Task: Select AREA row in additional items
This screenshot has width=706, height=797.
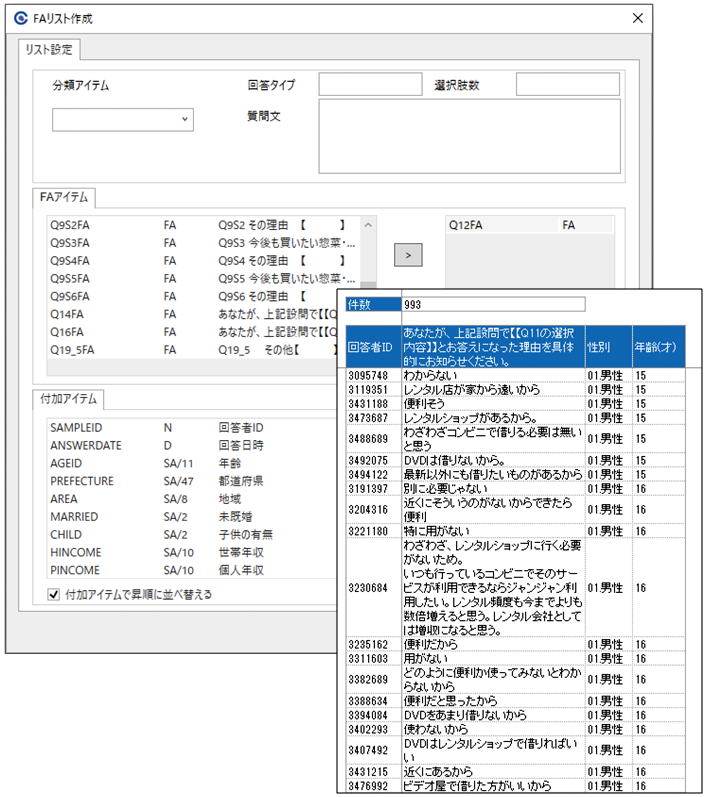Action: (192, 499)
